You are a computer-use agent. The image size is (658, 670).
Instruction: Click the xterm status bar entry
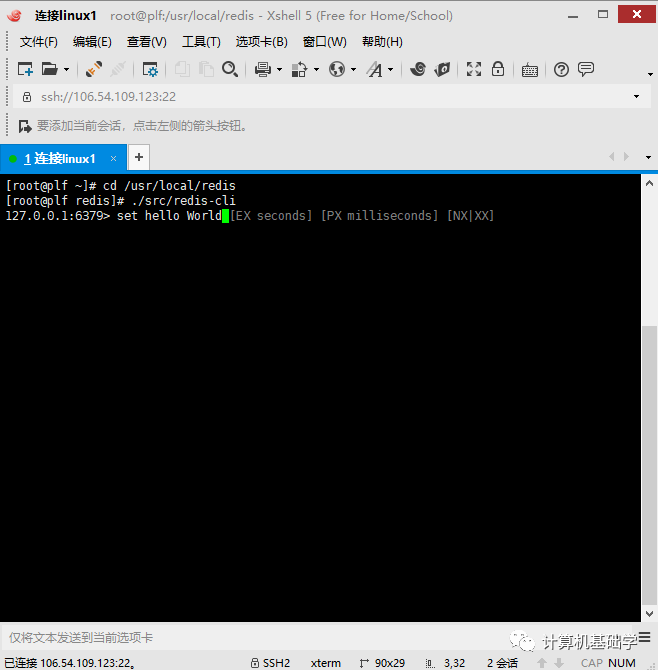pyautogui.click(x=326, y=663)
